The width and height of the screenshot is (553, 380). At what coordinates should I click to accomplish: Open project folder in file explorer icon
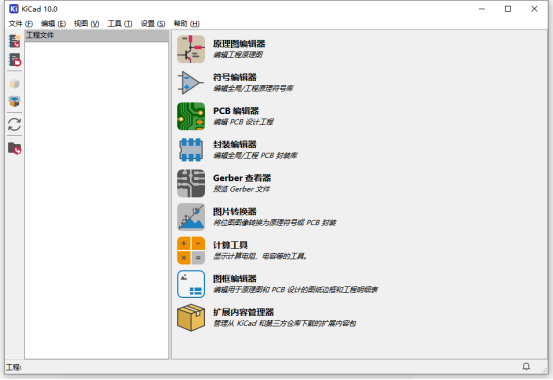click(x=14, y=148)
